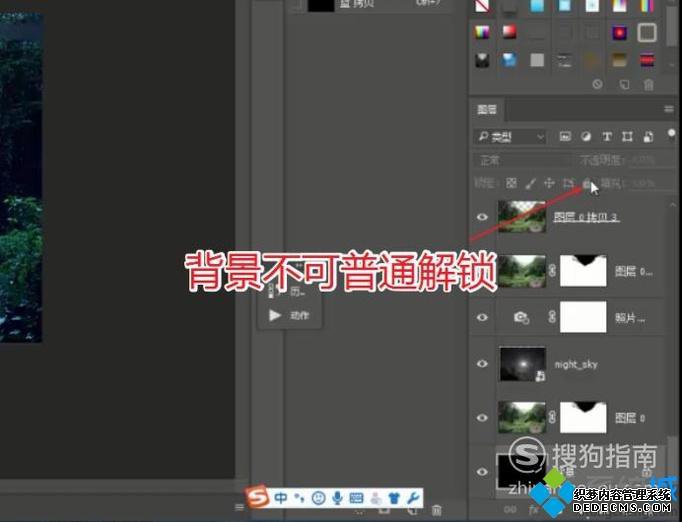Screen dimensions: 682x522
Task: Switch Chinese/English with 中 button
Action: click(x=281, y=497)
